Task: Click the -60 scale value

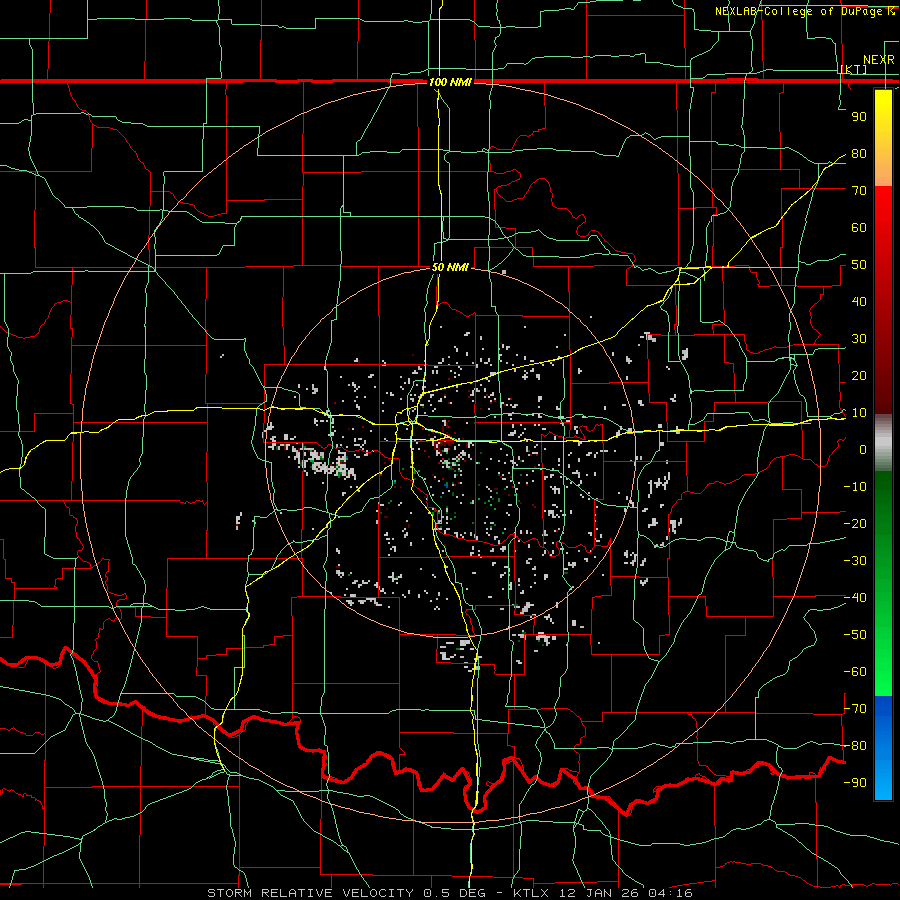Action: click(x=855, y=672)
